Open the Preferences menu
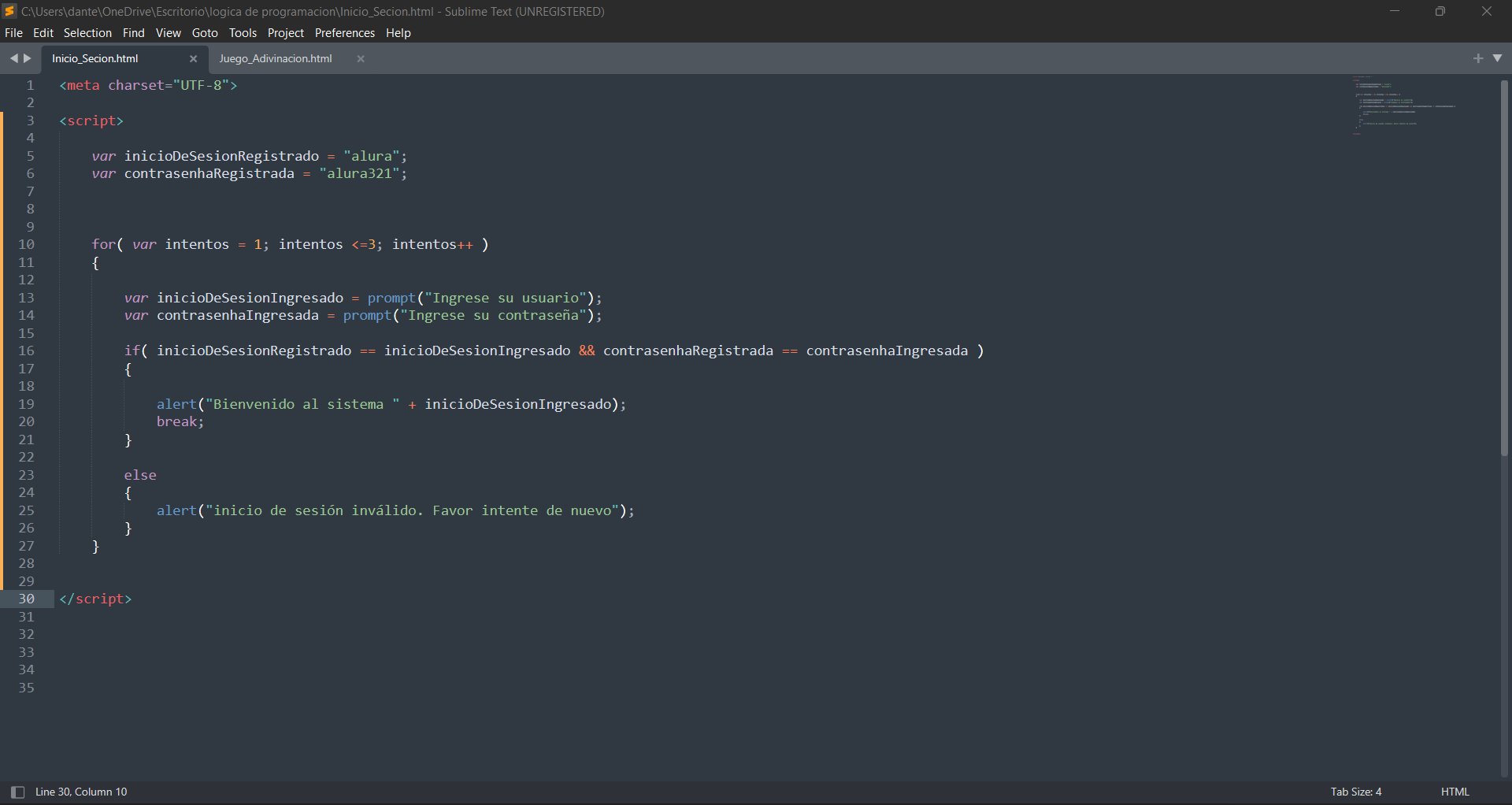The width and height of the screenshot is (1512, 805). pos(345,33)
